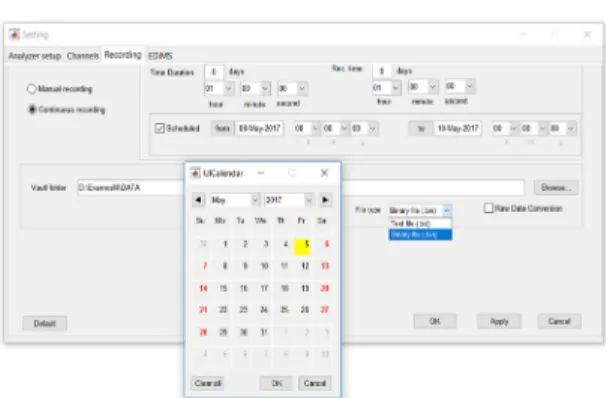This screenshot has width=607, height=398.
Task: Click the Vault folder path field
Action: (301, 188)
